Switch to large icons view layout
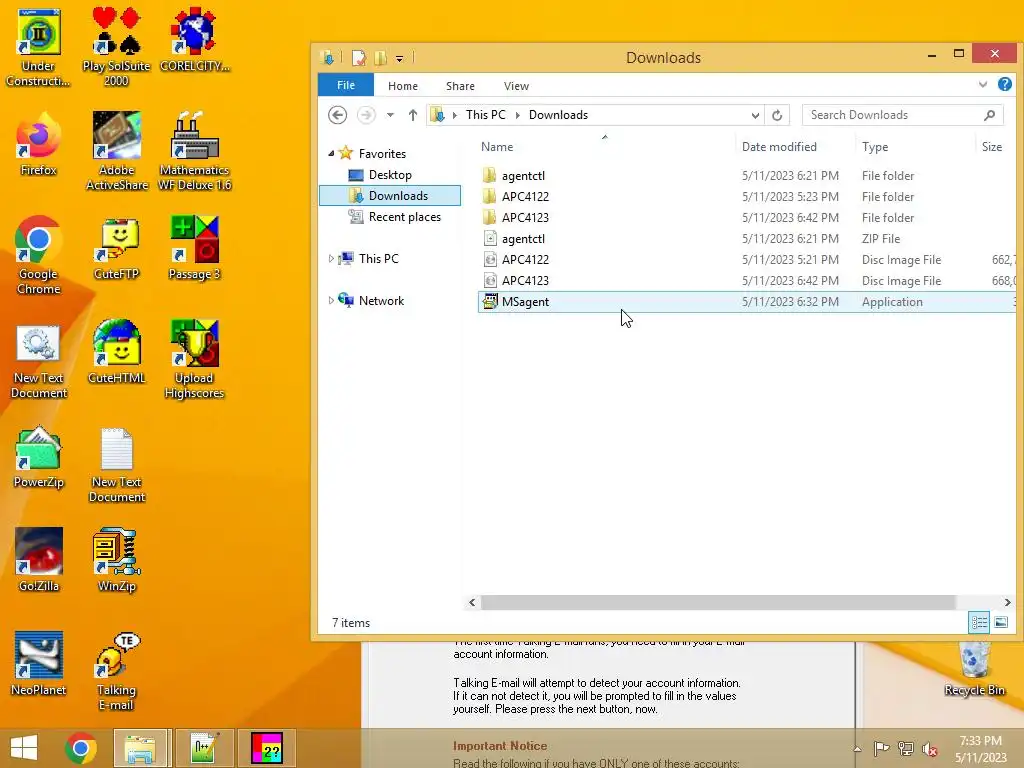 pyautogui.click(x=1001, y=622)
